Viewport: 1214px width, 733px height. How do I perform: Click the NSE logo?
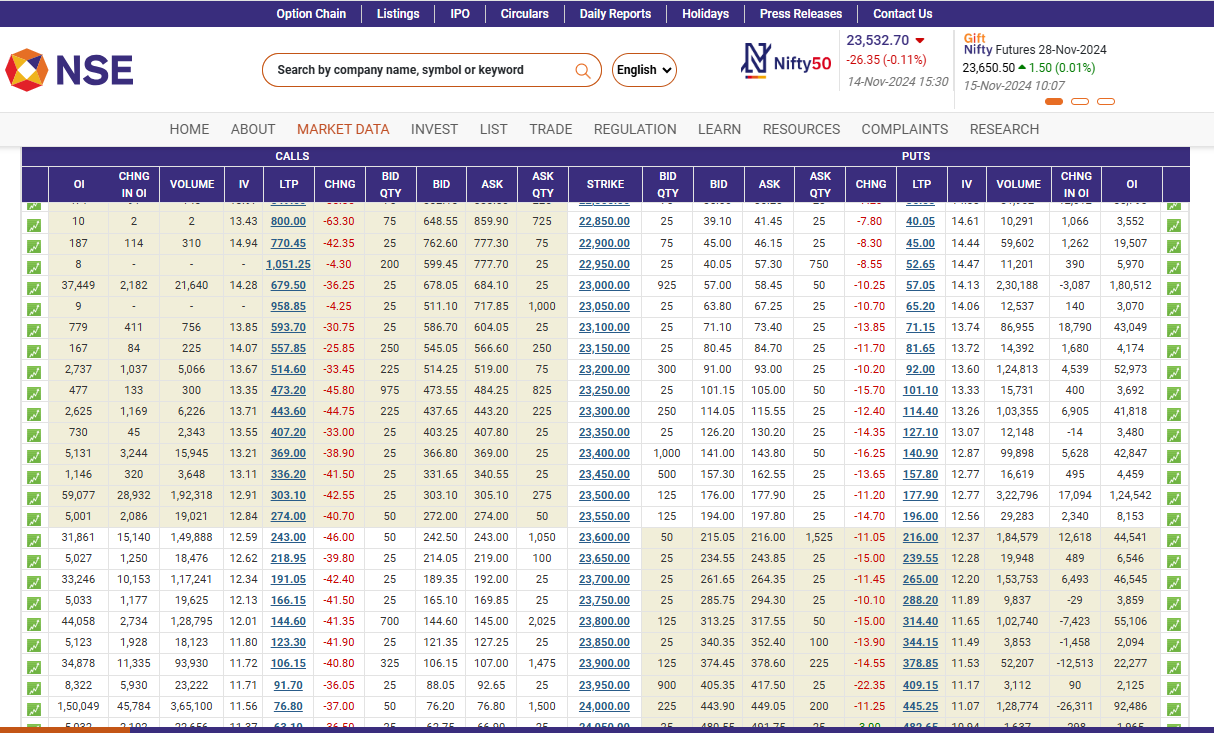[69, 70]
